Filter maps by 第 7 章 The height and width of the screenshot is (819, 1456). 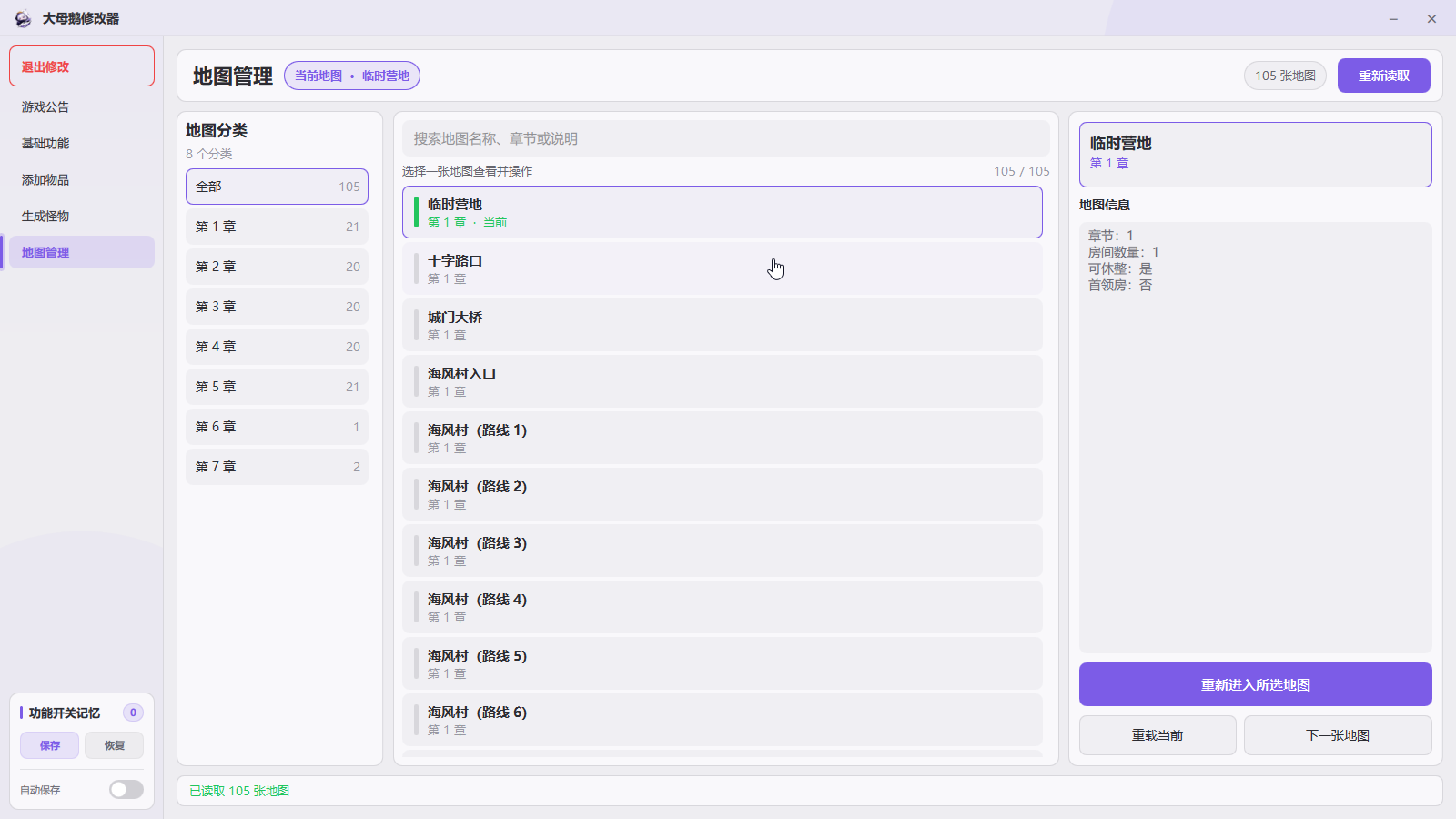[278, 467]
